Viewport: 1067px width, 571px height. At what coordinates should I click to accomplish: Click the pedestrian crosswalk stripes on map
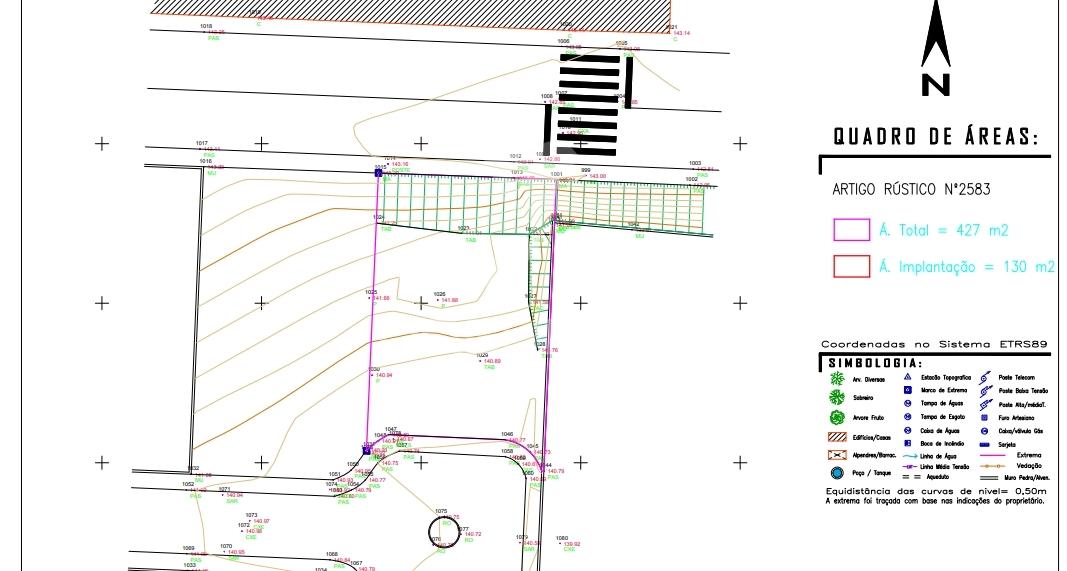pyautogui.click(x=588, y=104)
